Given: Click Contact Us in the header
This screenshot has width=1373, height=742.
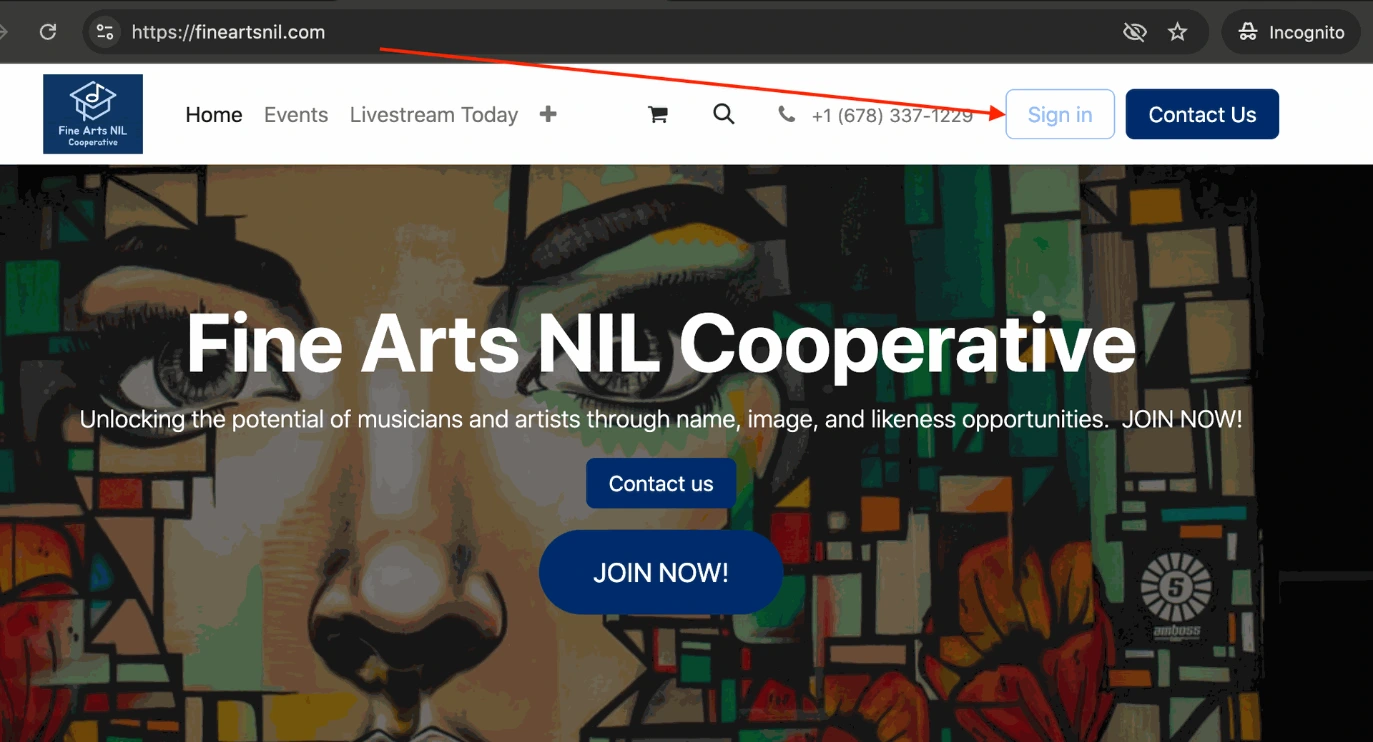Looking at the screenshot, I should point(1202,115).
